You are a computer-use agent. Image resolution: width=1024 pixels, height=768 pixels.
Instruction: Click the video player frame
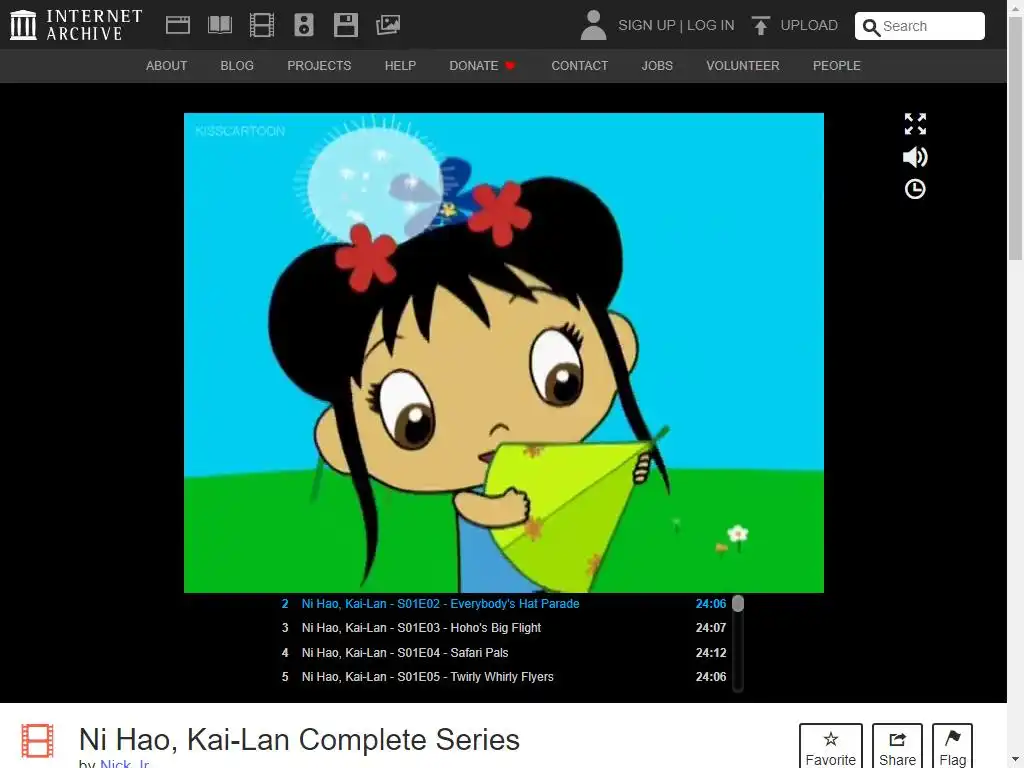(x=504, y=353)
